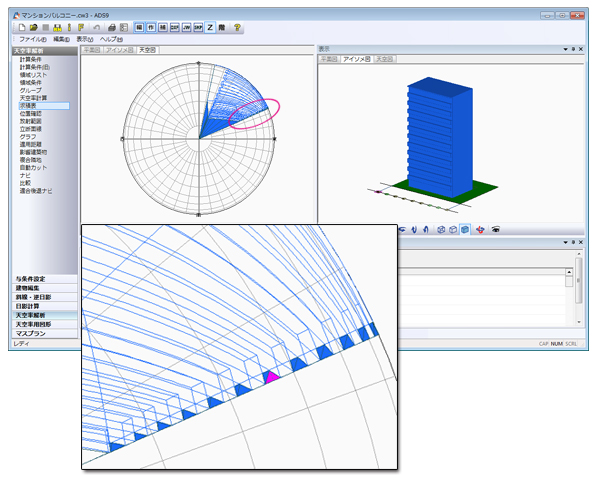This screenshot has height=480, width=600.
Task: Expand the 日影計算 section
Action: pyautogui.click(x=45, y=306)
